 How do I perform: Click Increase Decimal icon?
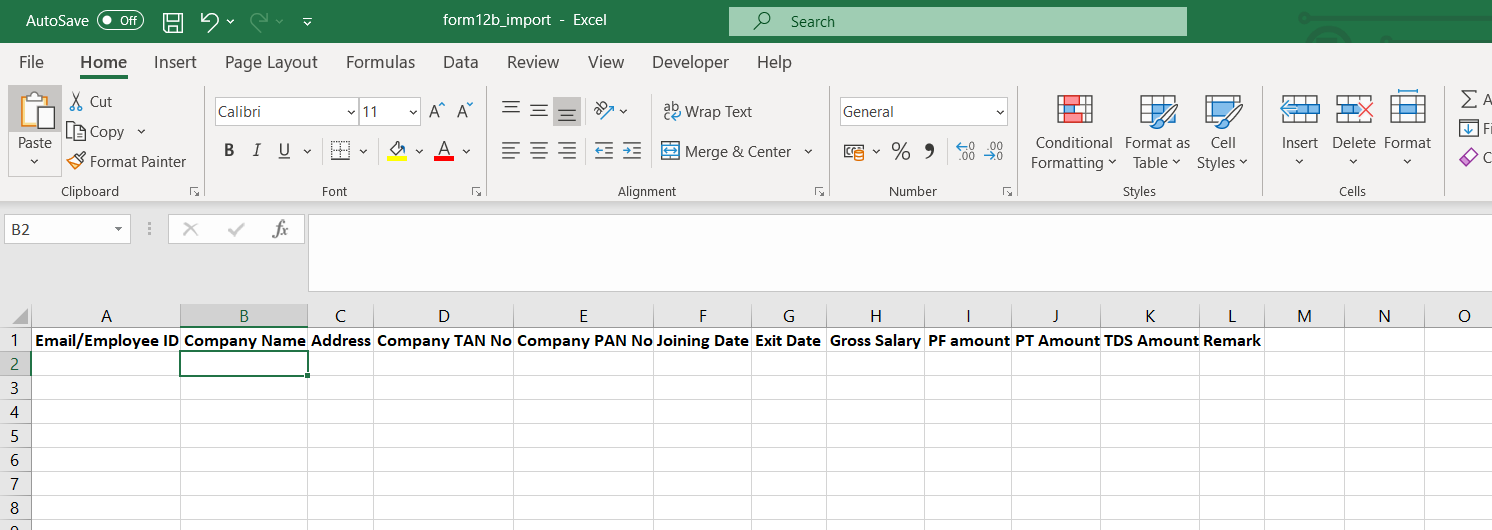coord(966,151)
